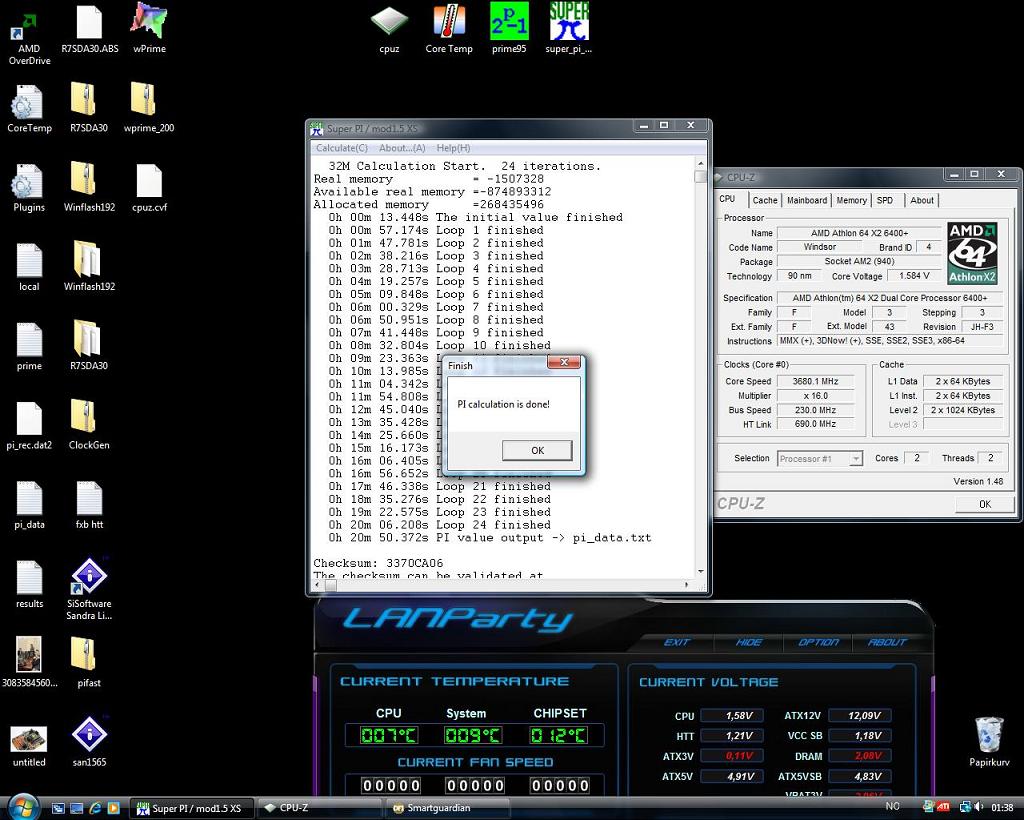Launch the cpuz desktop icon
This screenshot has width=1024, height=820.
click(x=389, y=29)
